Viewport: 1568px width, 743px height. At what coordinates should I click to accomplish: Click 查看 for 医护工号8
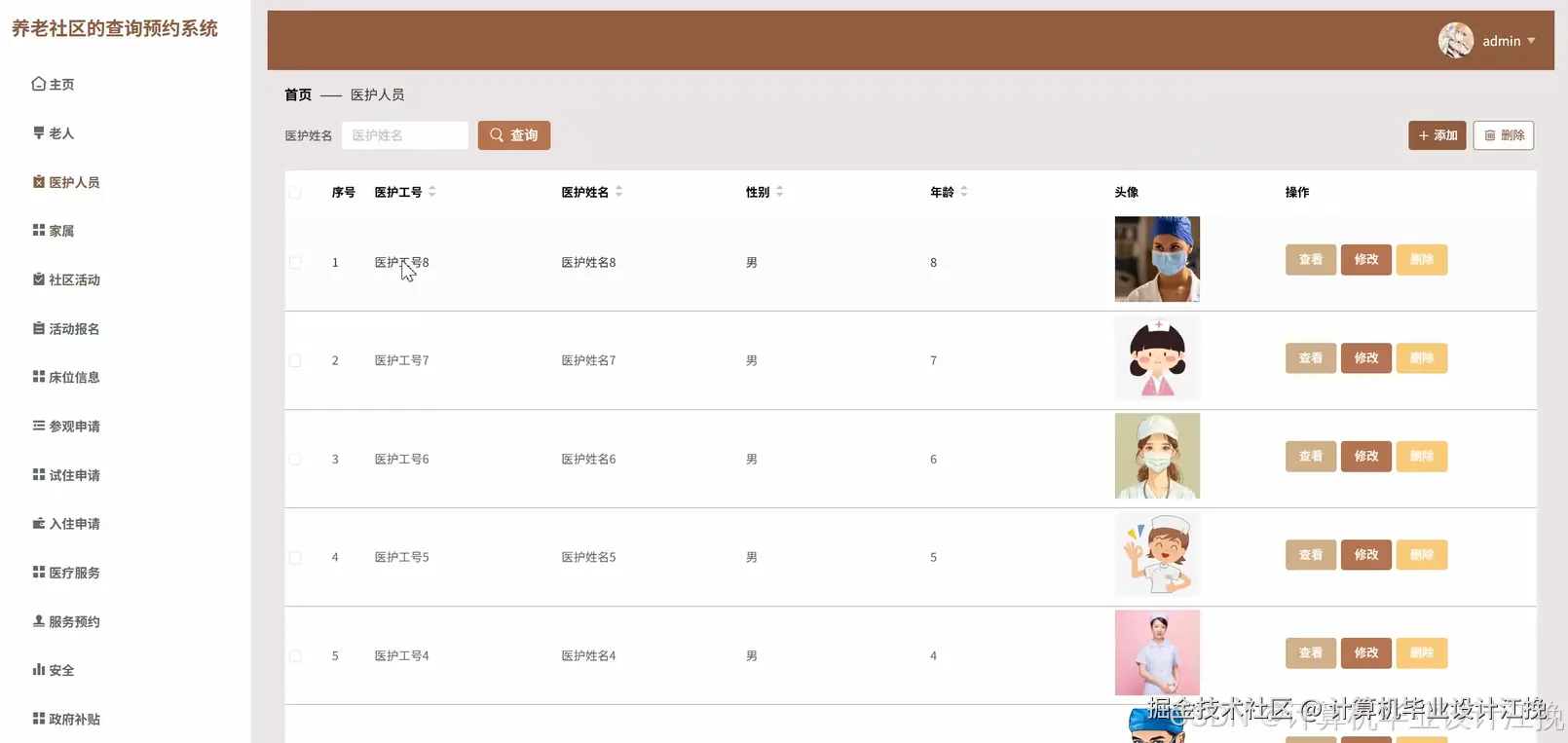pos(1311,260)
